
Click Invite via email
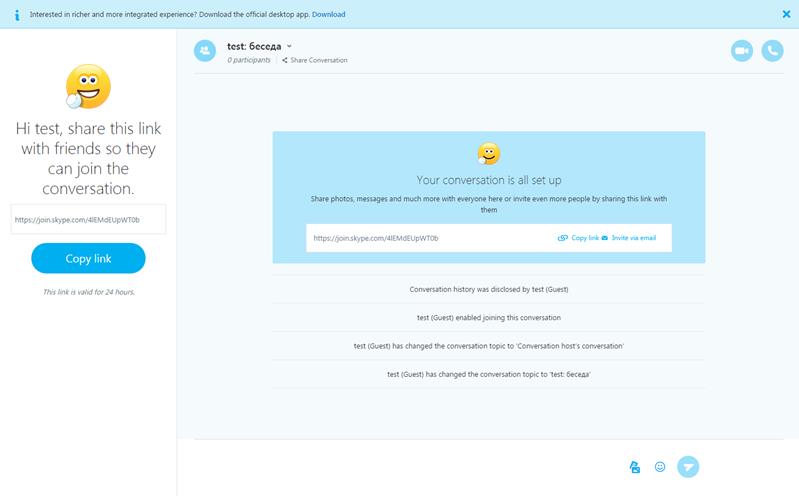(x=629, y=238)
